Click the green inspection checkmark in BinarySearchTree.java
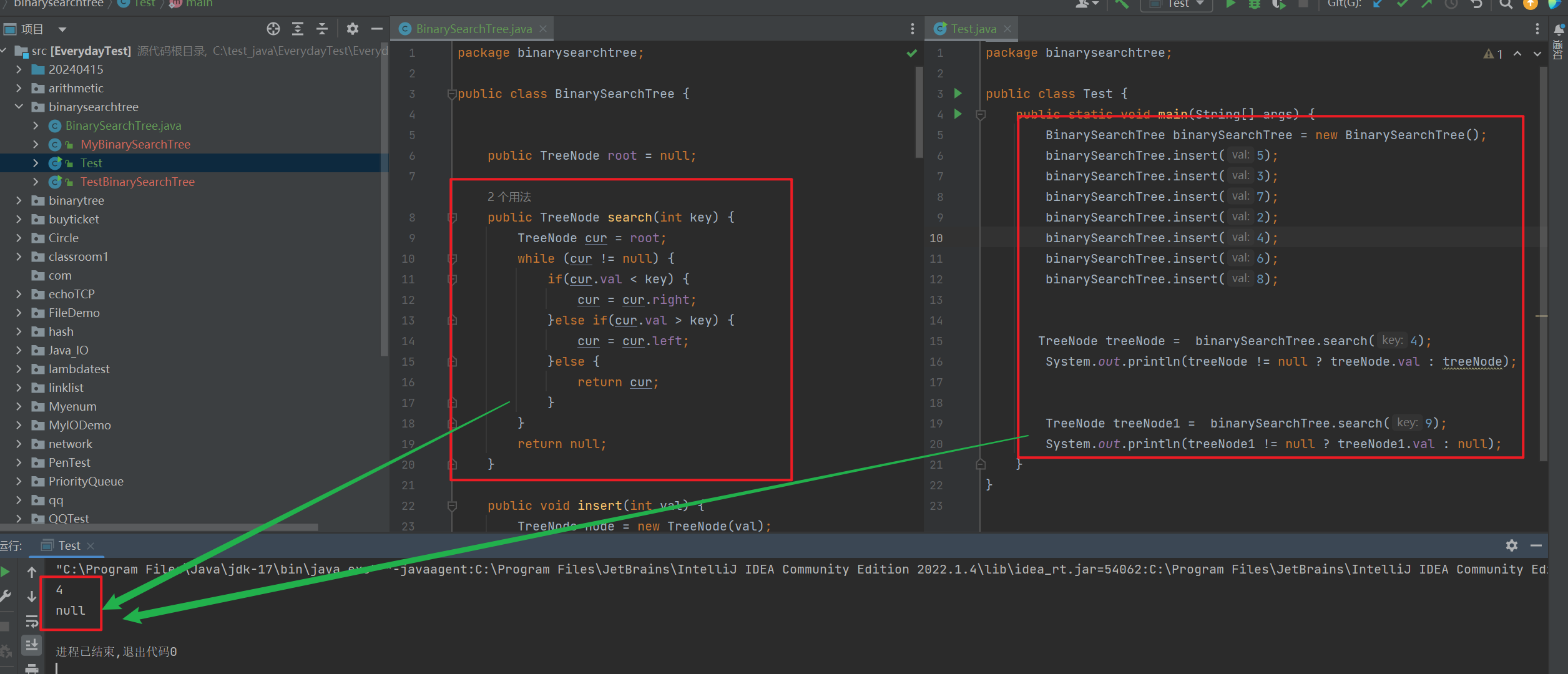This screenshot has height=674, width=1568. pyautogui.click(x=912, y=54)
